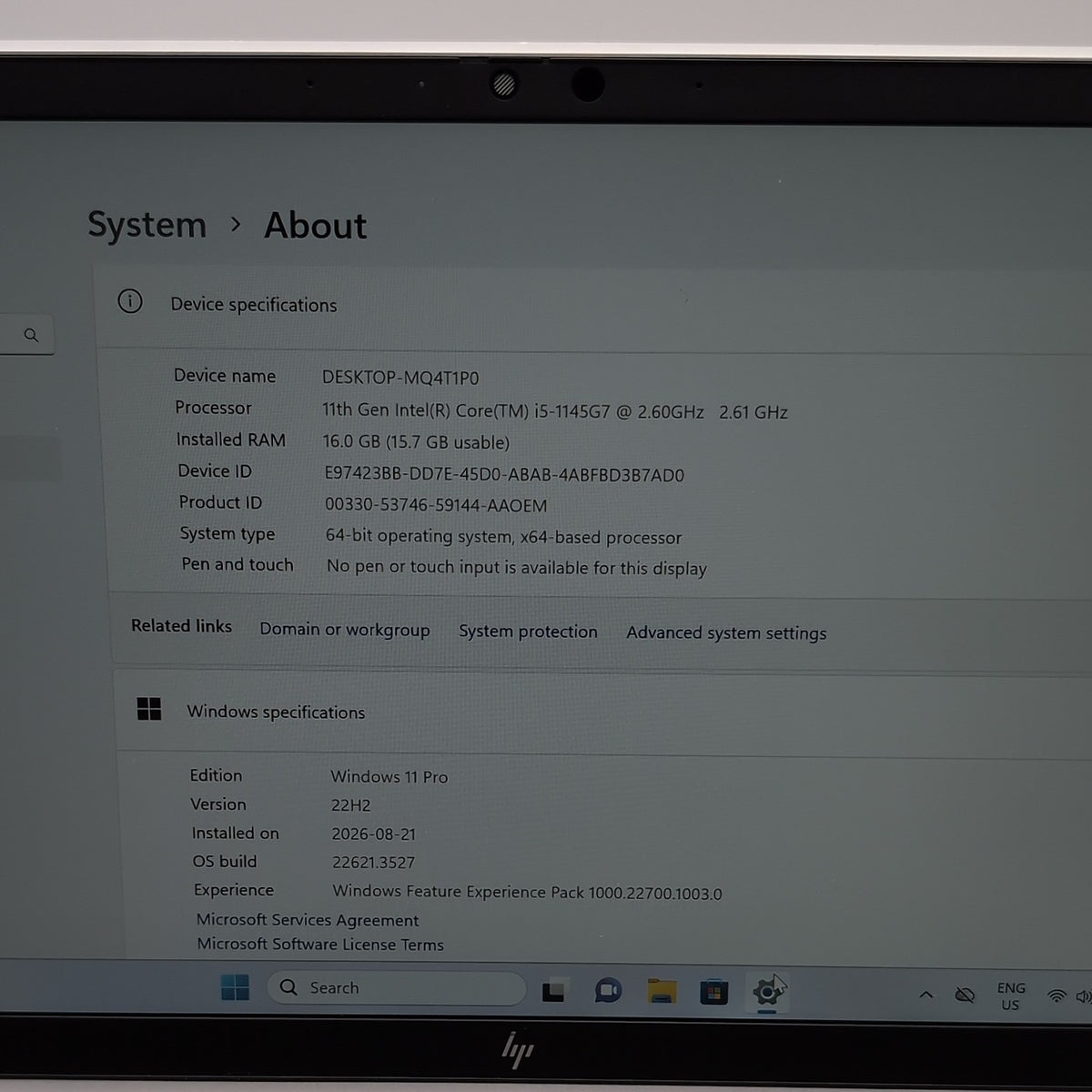Open Microsoft Services Agreement link
This screenshot has height=1092, width=1092.
pyautogui.click(x=308, y=920)
